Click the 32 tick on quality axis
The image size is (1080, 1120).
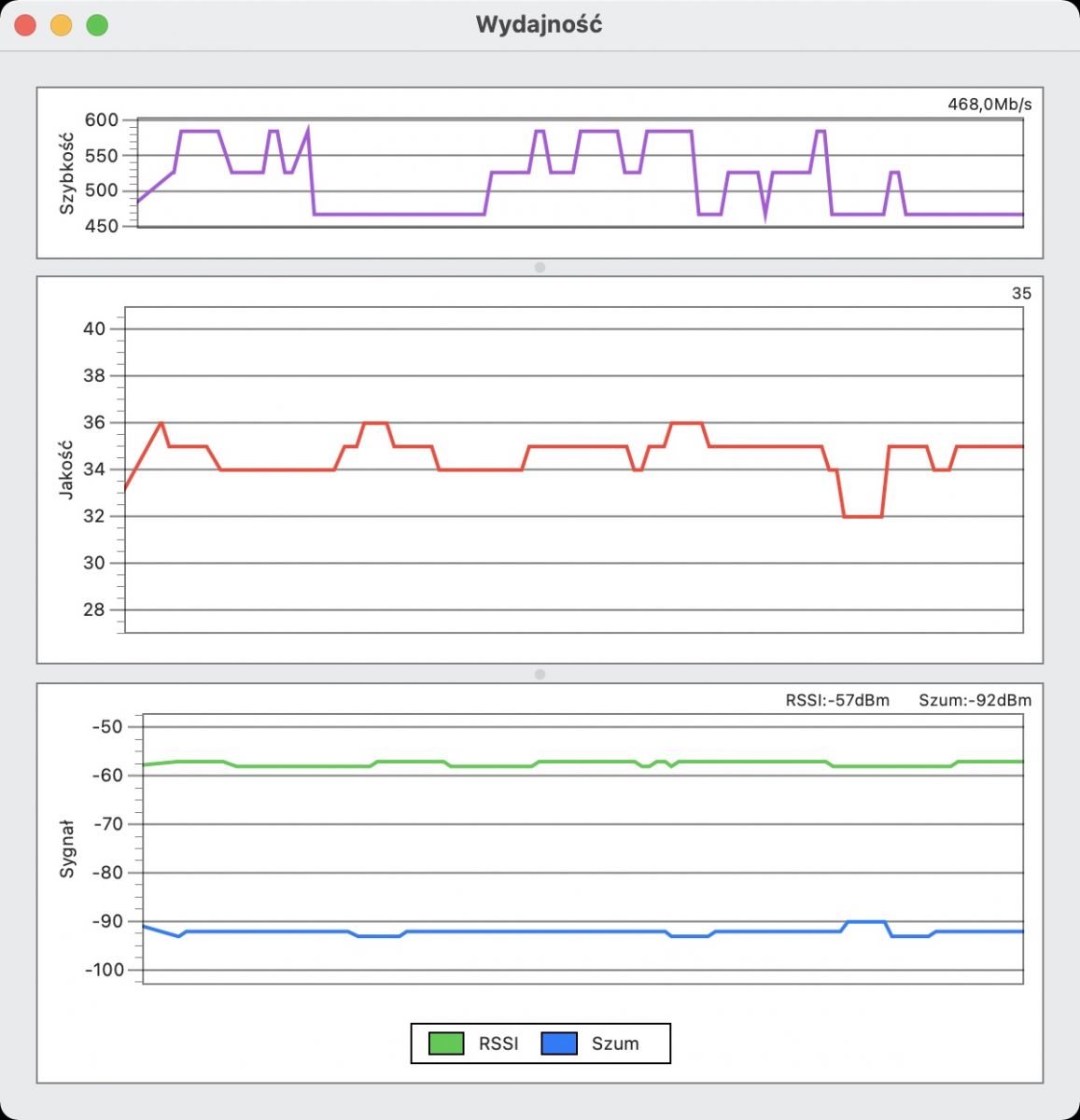tap(94, 516)
